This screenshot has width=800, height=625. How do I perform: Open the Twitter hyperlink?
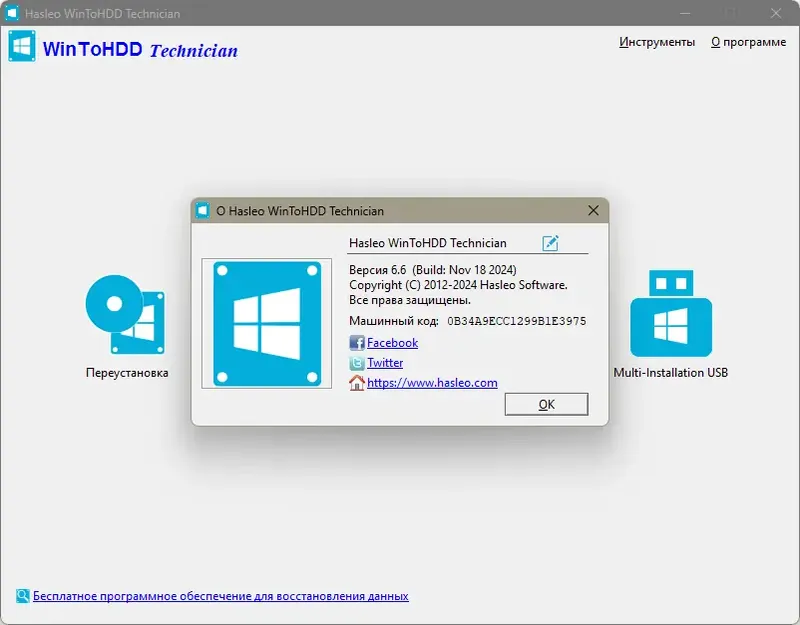tap(386, 363)
